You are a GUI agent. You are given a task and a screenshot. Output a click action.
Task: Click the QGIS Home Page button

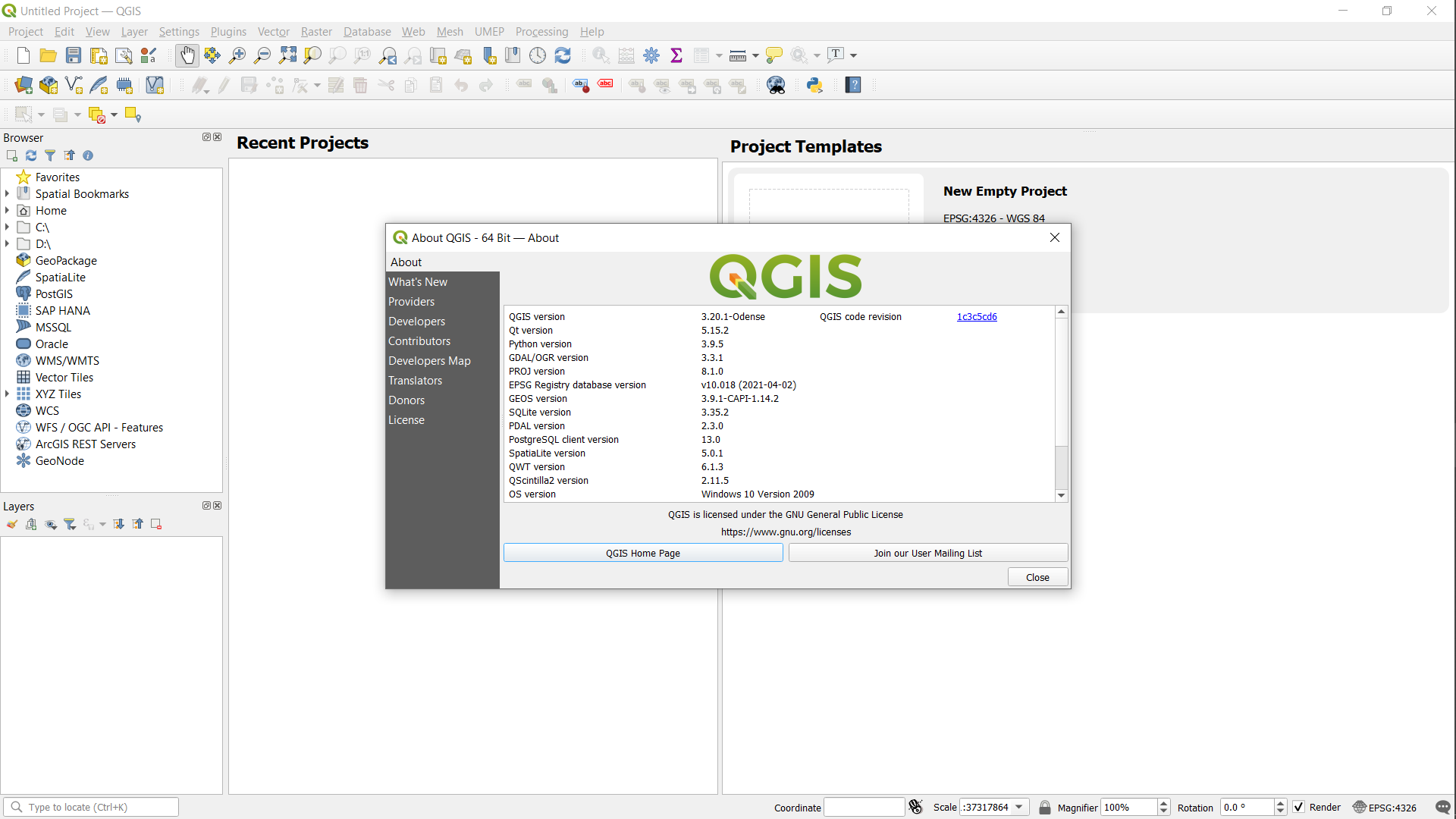pyautogui.click(x=643, y=553)
